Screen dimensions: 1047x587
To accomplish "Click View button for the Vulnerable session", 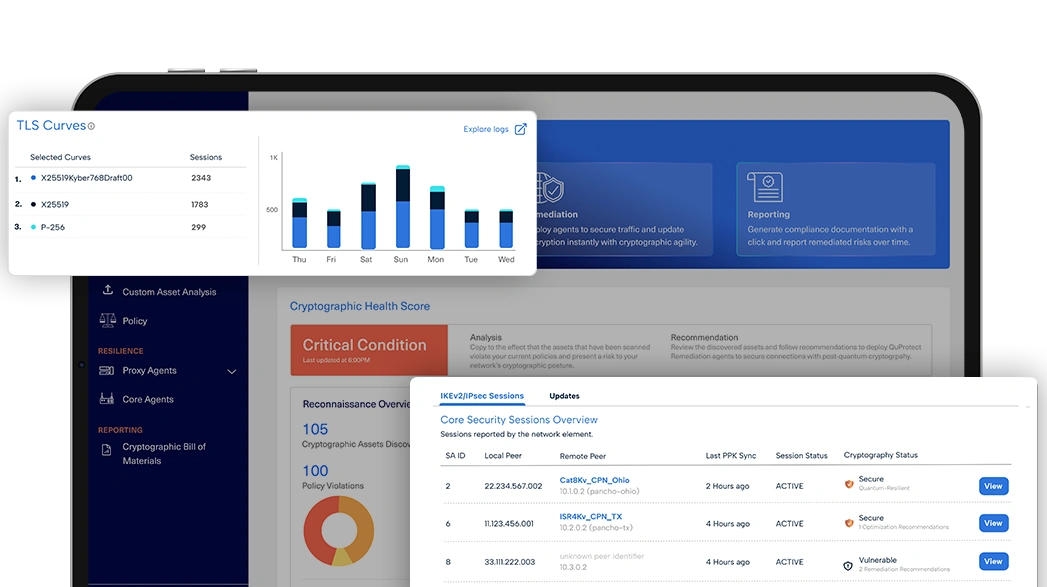I will tap(992, 561).
